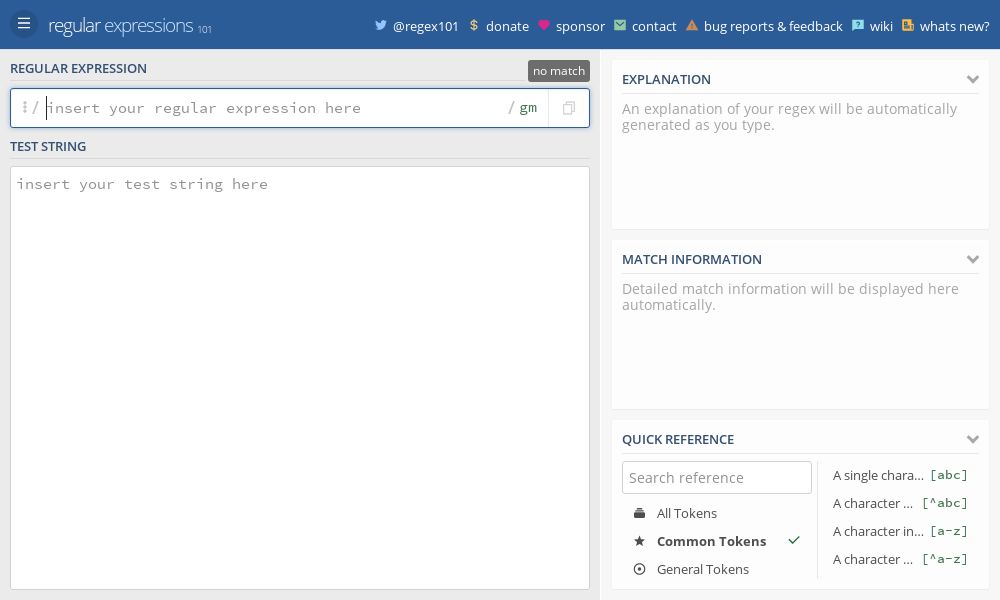
Task: Collapse the Explanation panel
Action: point(973,79)
